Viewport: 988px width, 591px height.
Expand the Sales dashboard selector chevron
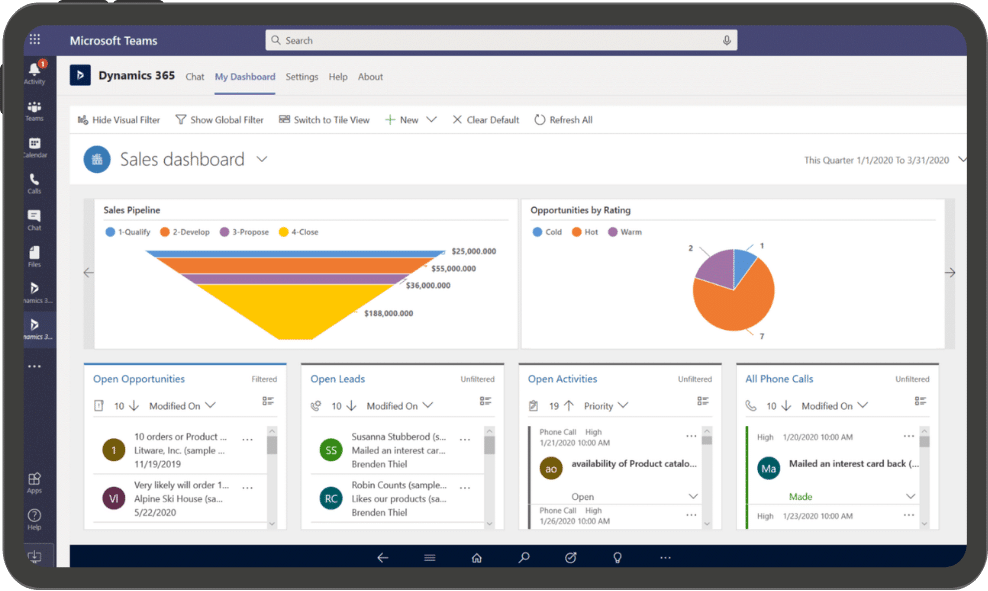click(x=262, y=159)
